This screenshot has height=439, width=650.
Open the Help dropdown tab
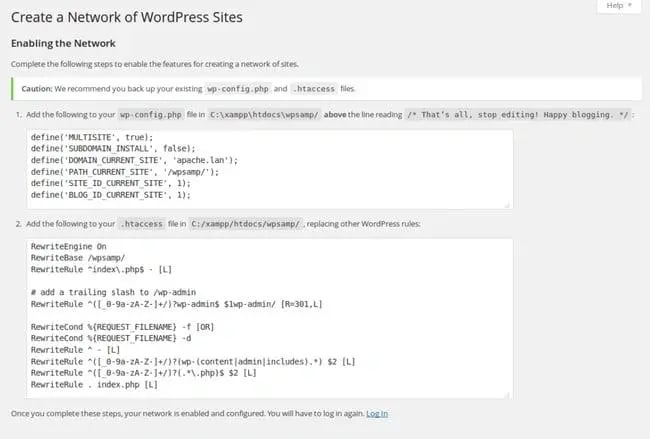click(618, 6)
